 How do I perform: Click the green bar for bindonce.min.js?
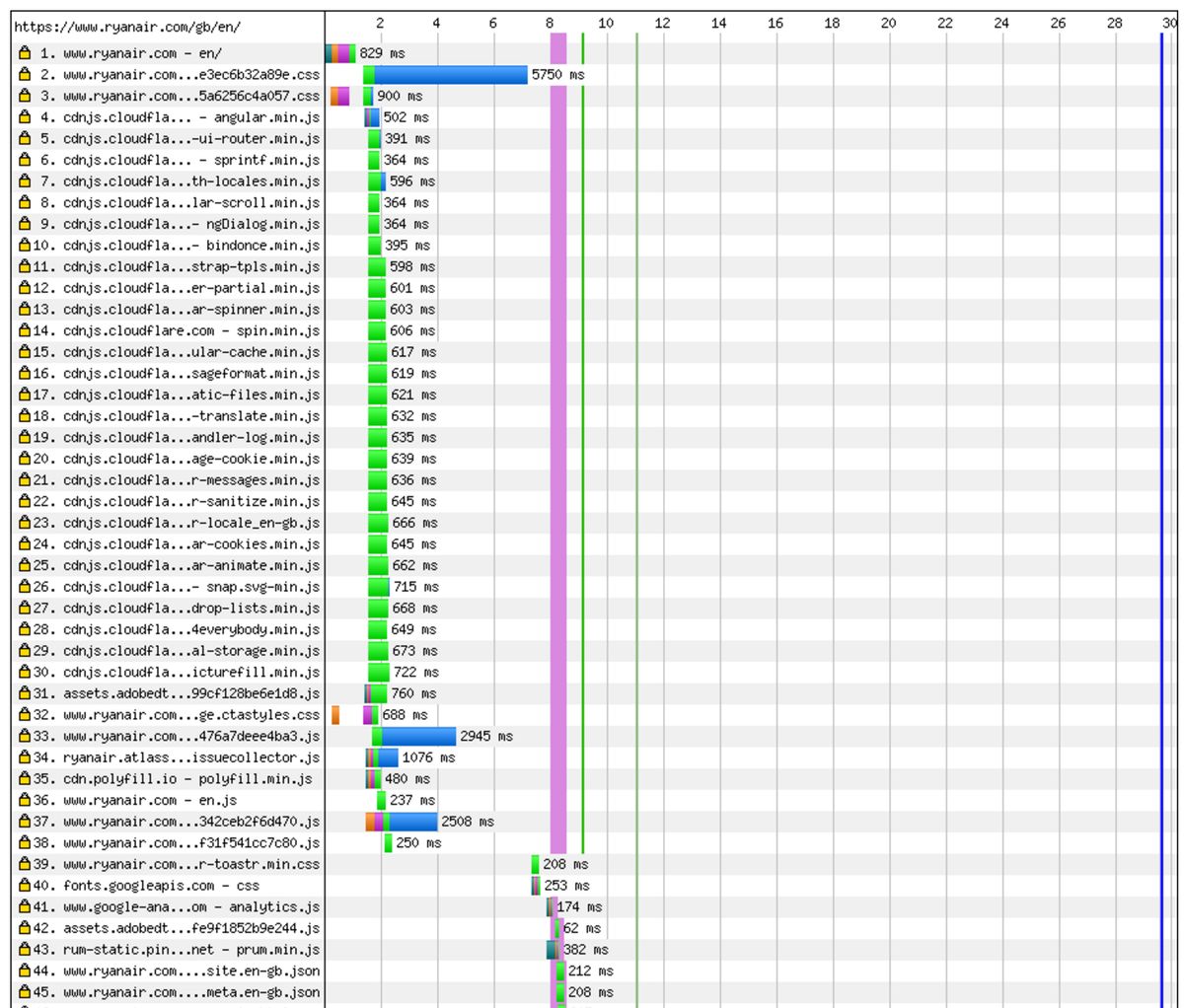pyautogui.click(x=375, y=246)
